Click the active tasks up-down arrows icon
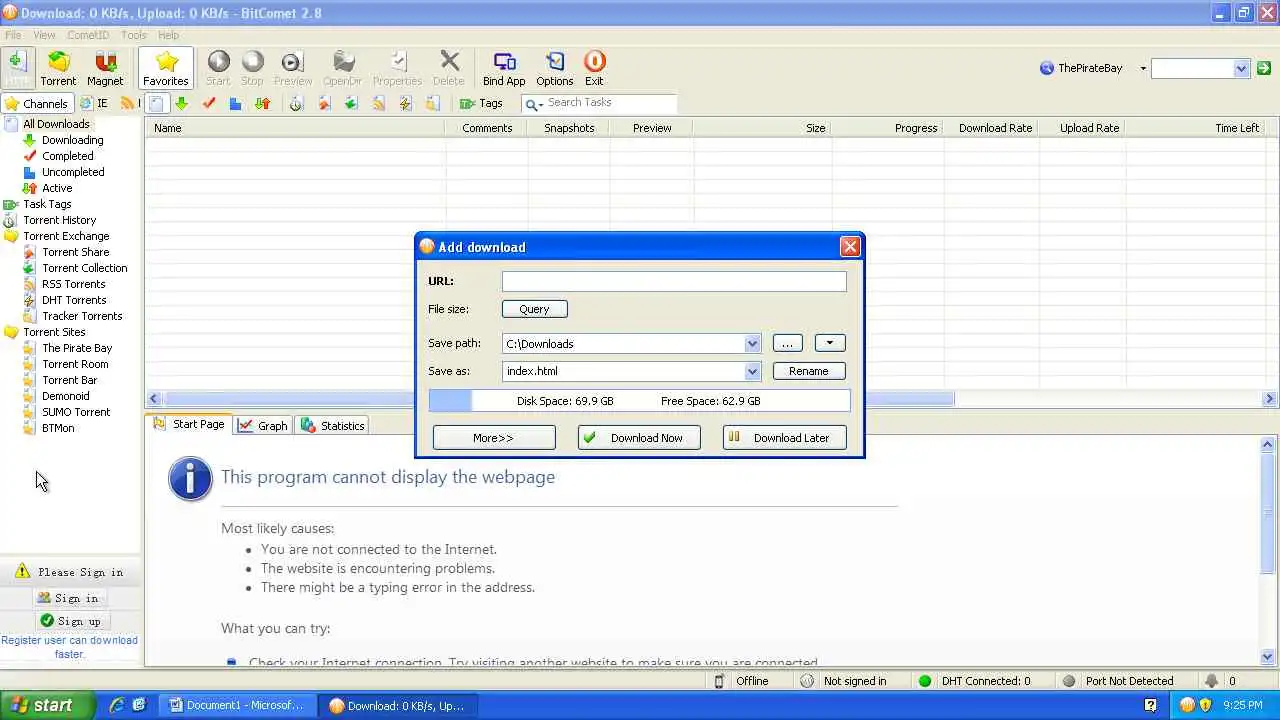 [x=262, y=103]
